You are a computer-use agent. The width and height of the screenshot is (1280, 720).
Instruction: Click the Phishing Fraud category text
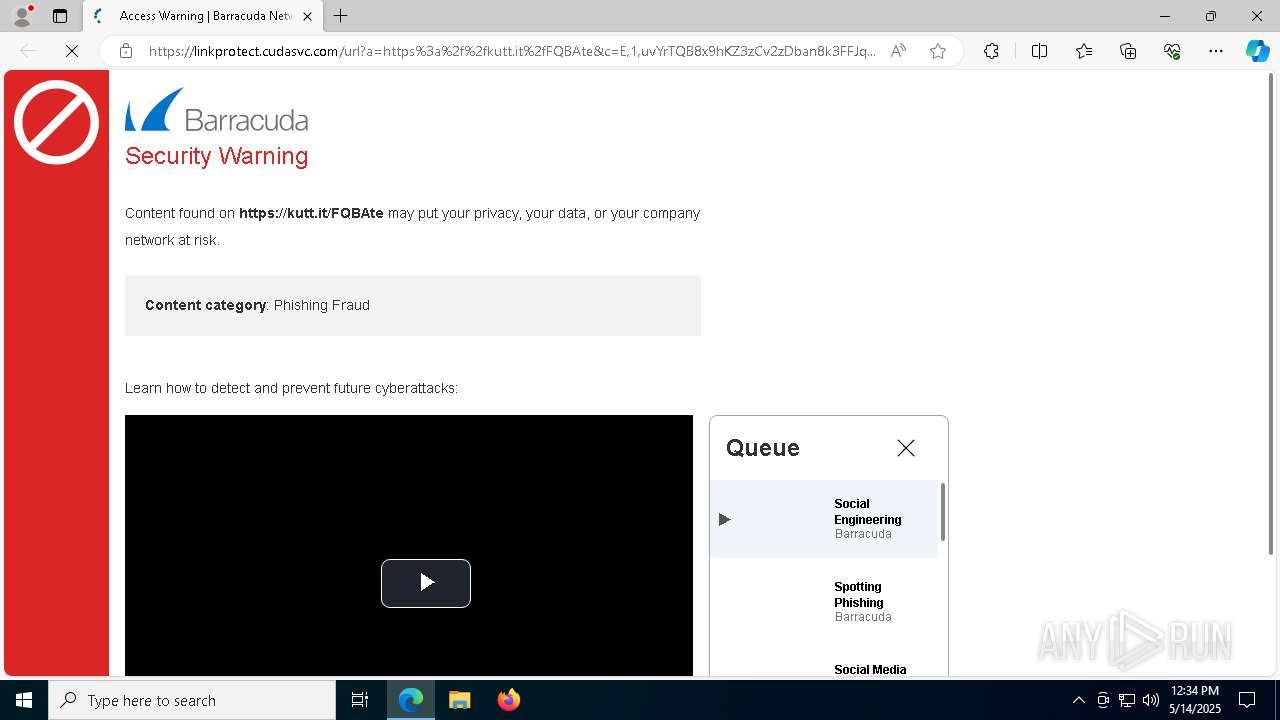coord(322,305)
